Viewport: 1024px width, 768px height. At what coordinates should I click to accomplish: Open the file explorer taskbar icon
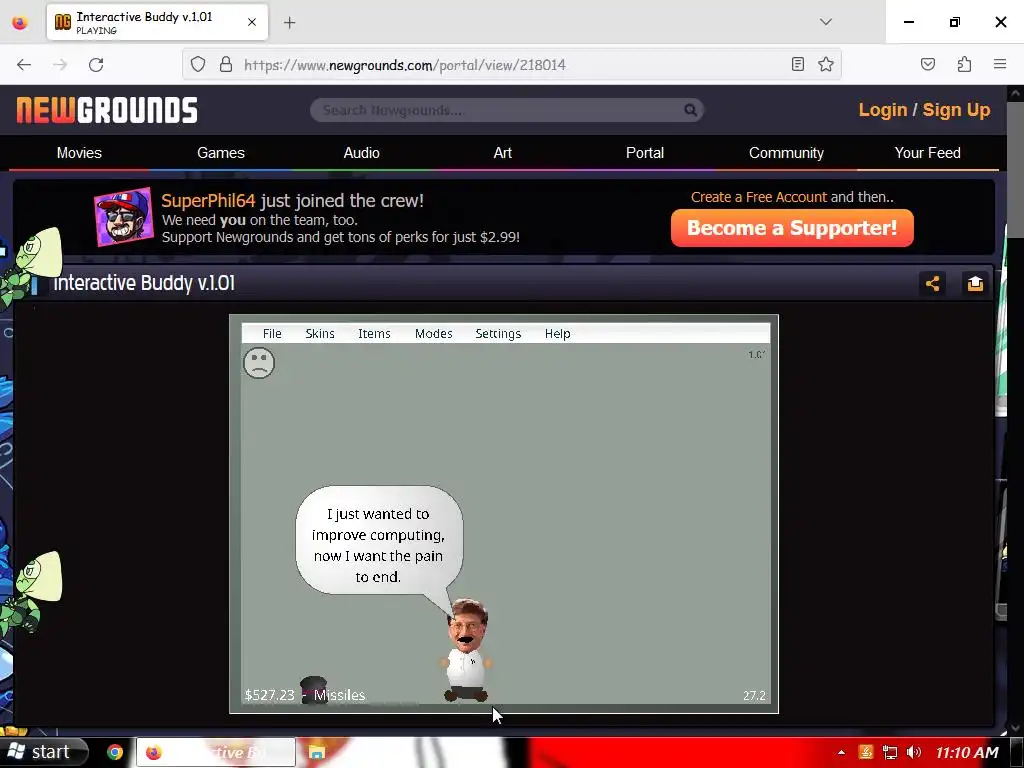tap(317, 752)
